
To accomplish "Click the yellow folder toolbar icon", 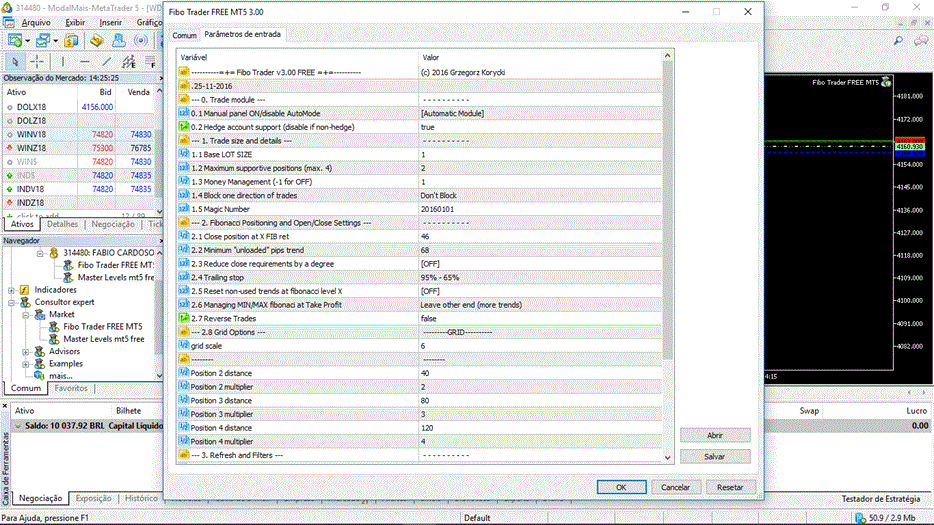I will click(96, 41).
